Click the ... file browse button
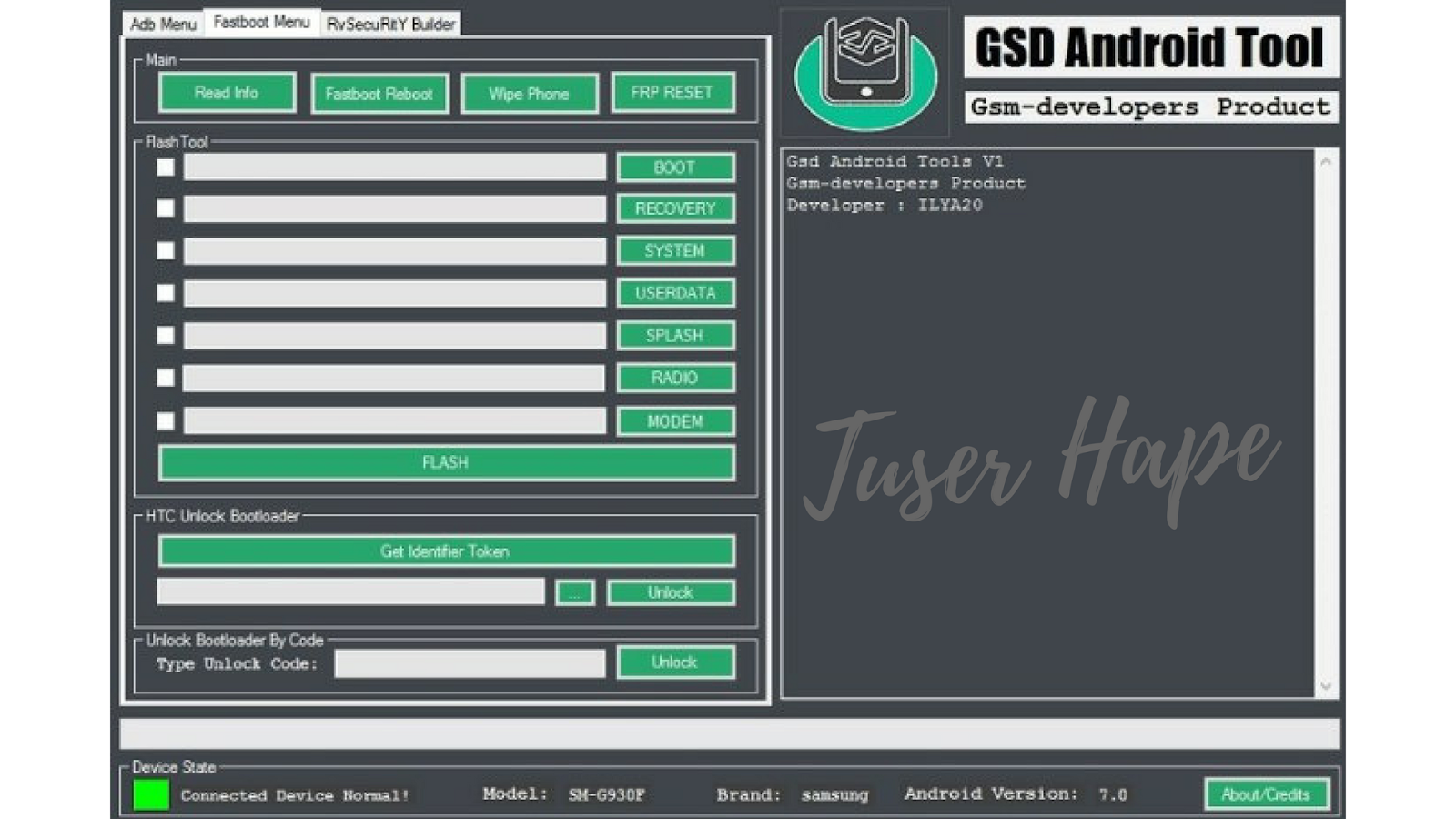1456x819 pixels. [x=575, y=591]
